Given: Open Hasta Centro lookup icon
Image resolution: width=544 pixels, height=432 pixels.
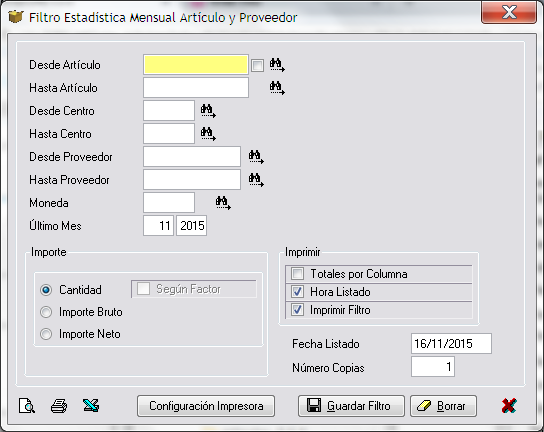Looking at the screenshot, I should (x=208, y=134).
